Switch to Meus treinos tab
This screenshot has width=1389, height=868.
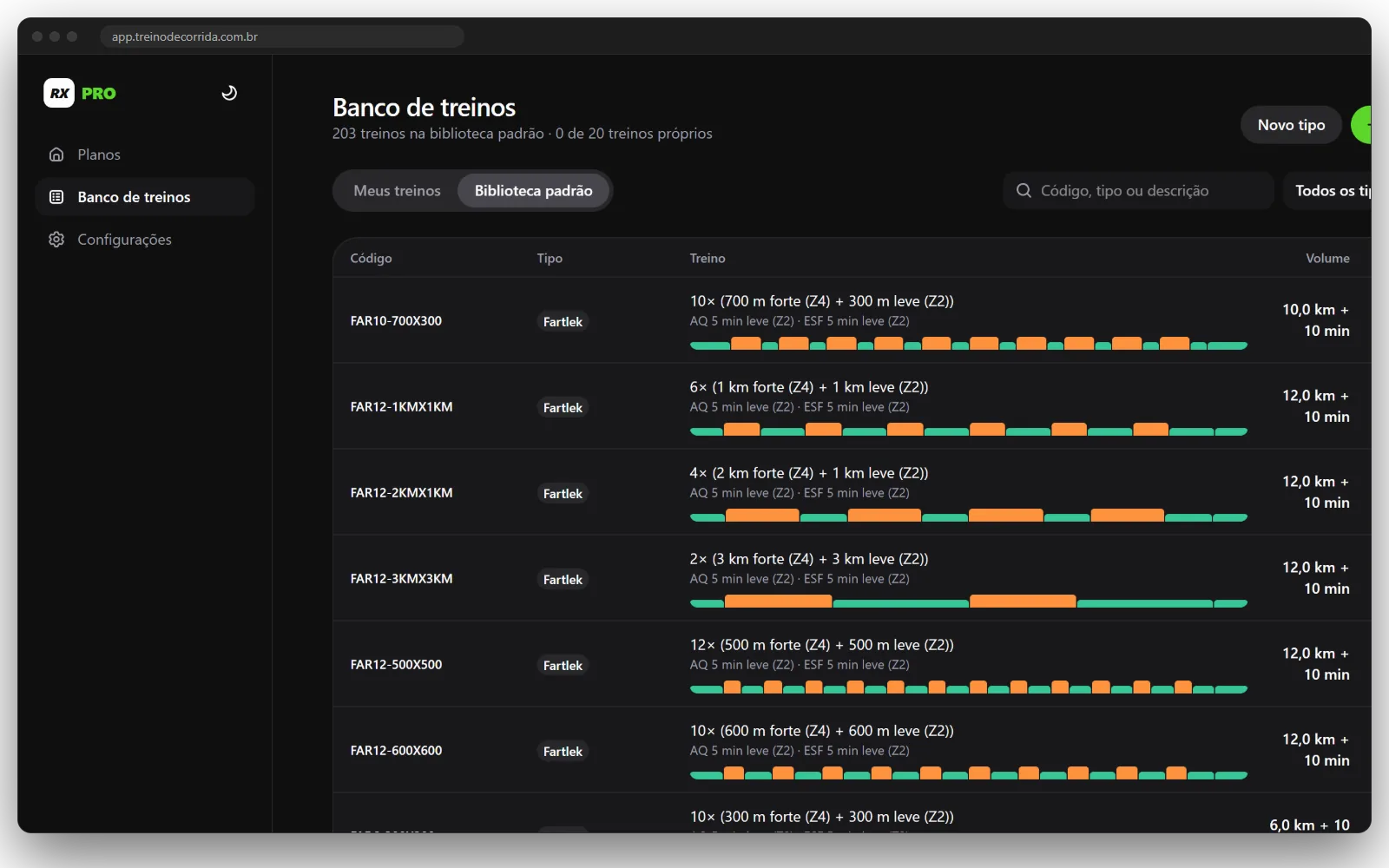[x=397, y=191]
